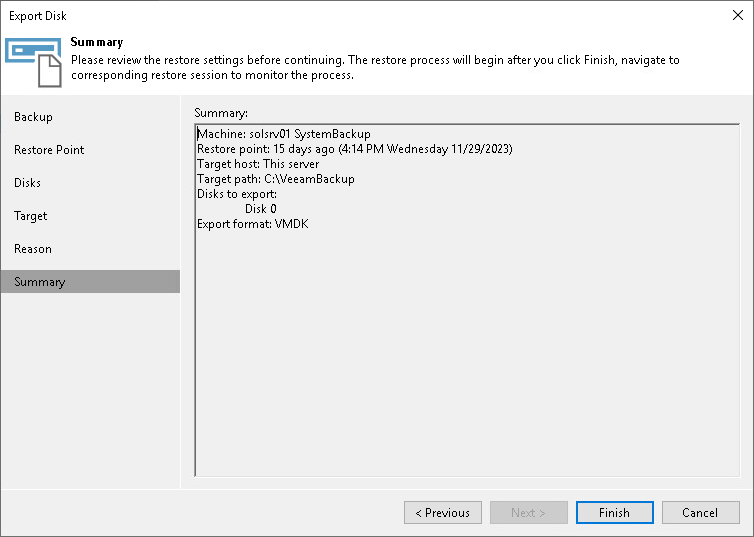Click the Export Disk wizard icon
This screenshot has height=537, width=754.
click(34, 62)
